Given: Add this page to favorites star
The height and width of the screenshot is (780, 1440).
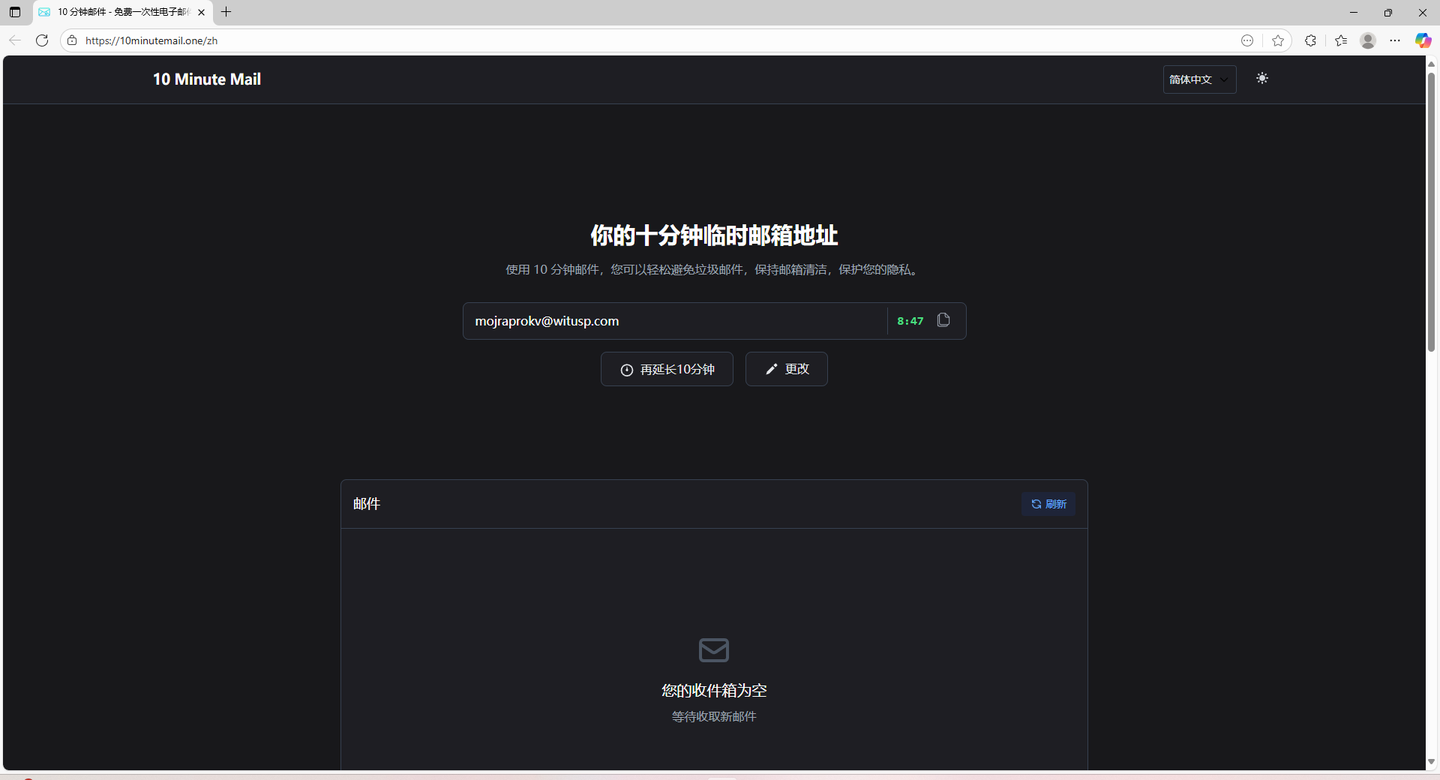Looking at the screenshot, I should coord(1278,40).
